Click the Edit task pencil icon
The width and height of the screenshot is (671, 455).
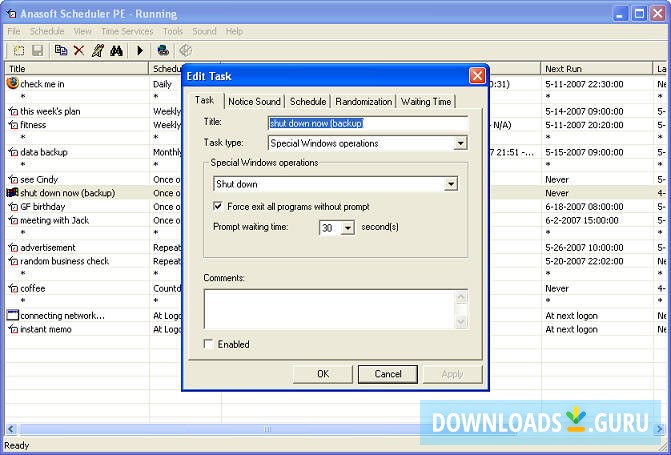point(98,51)
